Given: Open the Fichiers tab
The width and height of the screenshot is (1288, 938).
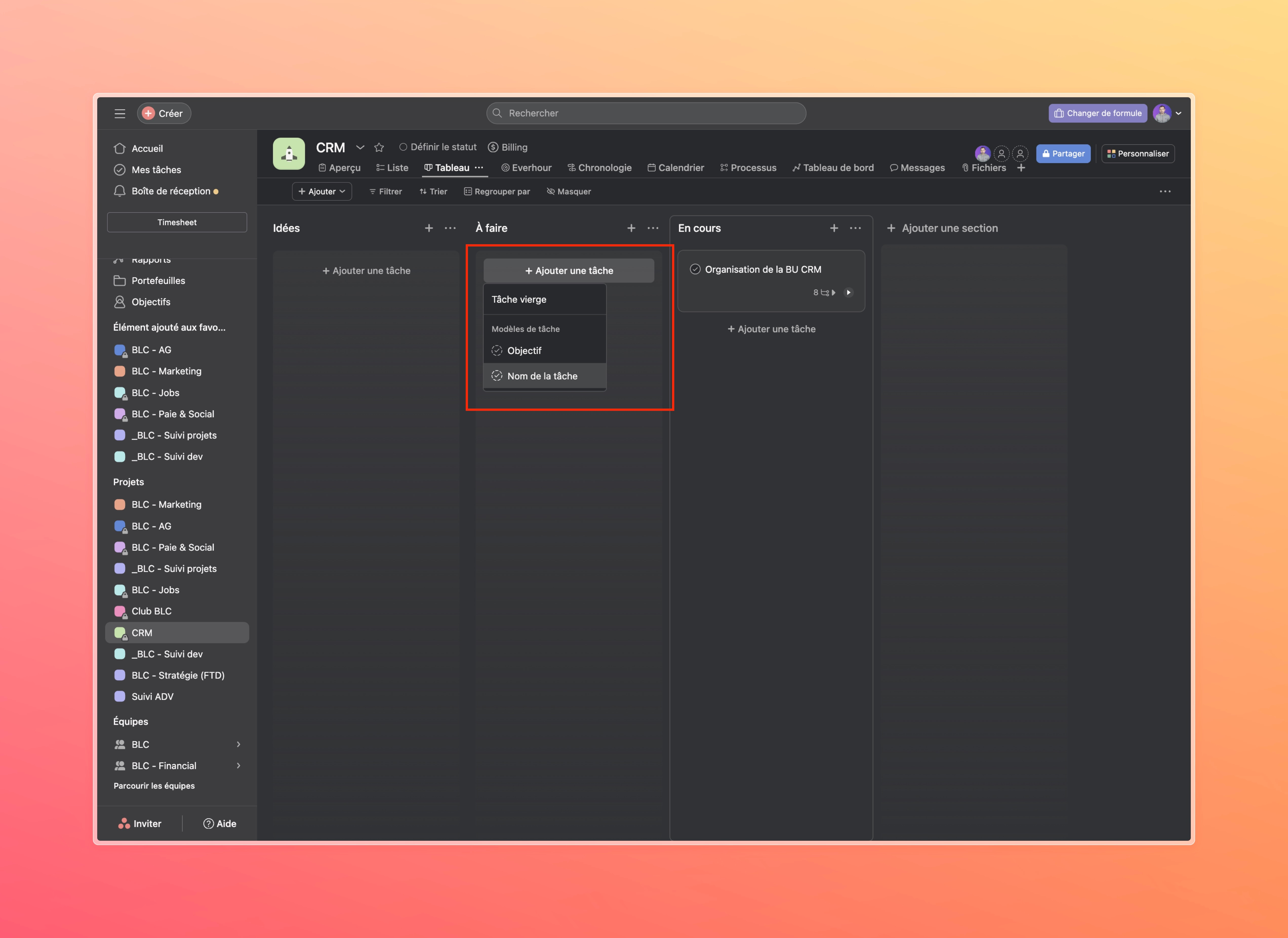Looking at the screenshot, I should tap(984, 168).
